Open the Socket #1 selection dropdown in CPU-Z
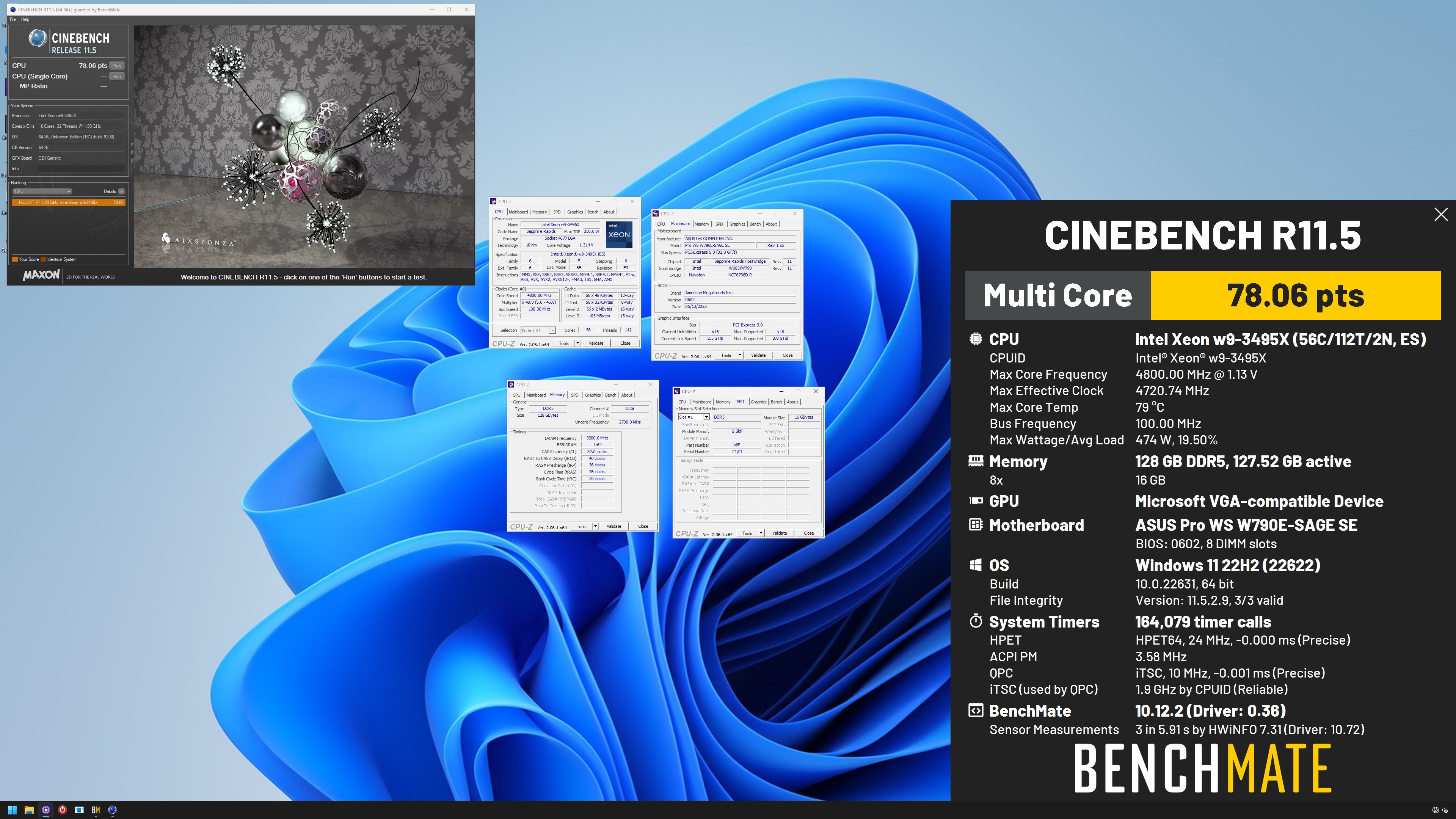This screenshot has height=819, width=1456. (x=538, y=330)
